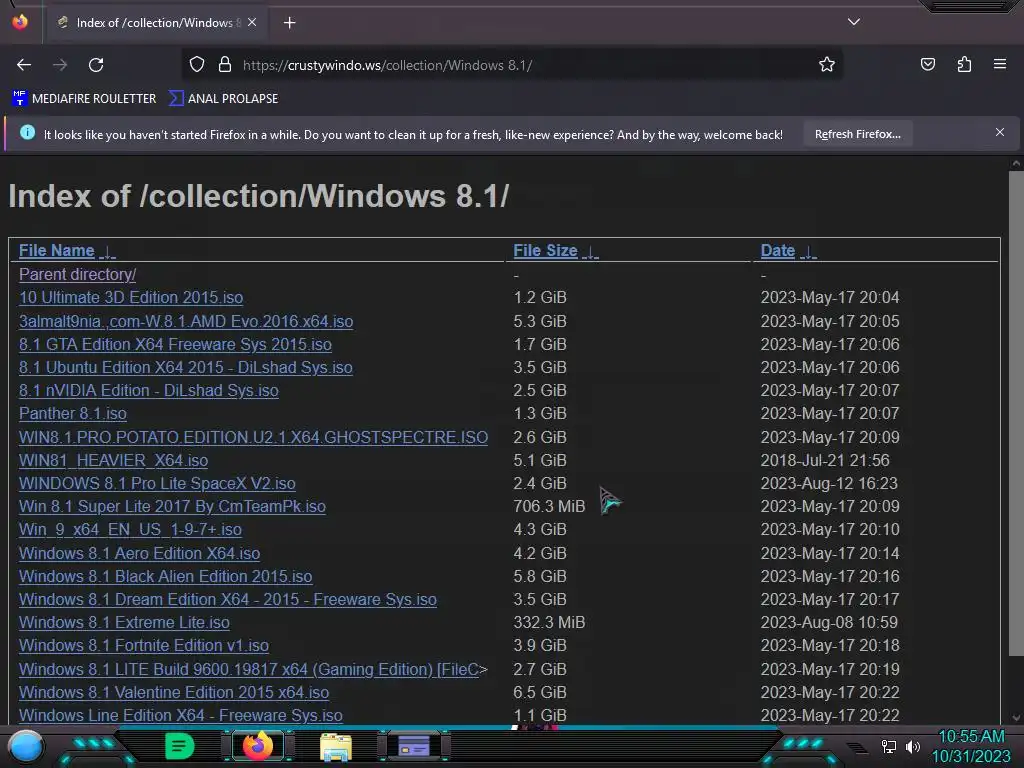Open green notes app in taskbar
1024x768 pixels.
179,746
